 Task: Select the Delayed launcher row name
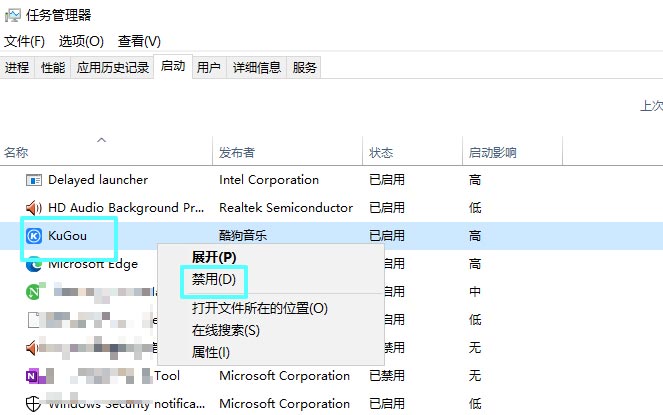click(x=98, y=180)
